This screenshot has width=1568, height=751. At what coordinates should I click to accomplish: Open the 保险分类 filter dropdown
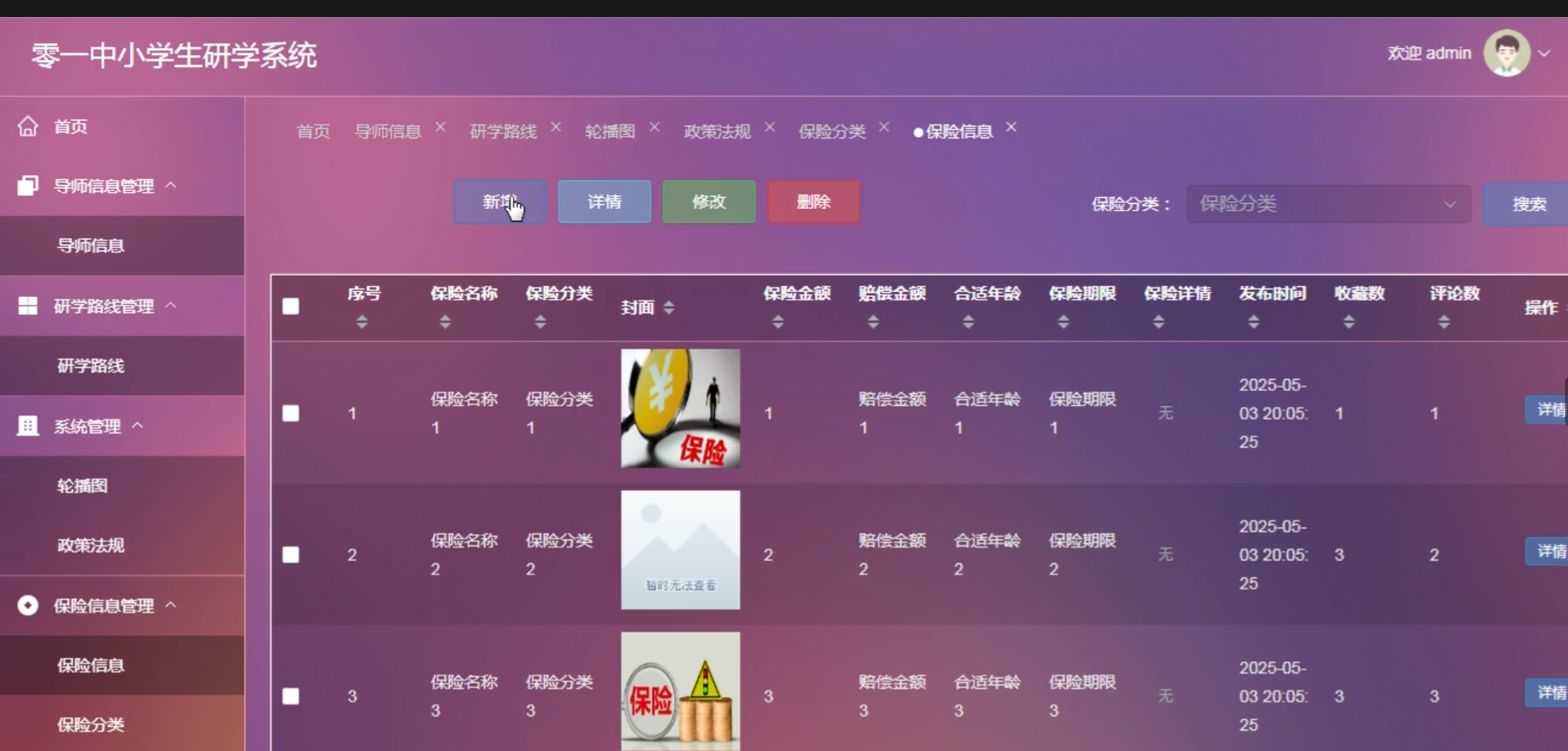(1328, 204)
